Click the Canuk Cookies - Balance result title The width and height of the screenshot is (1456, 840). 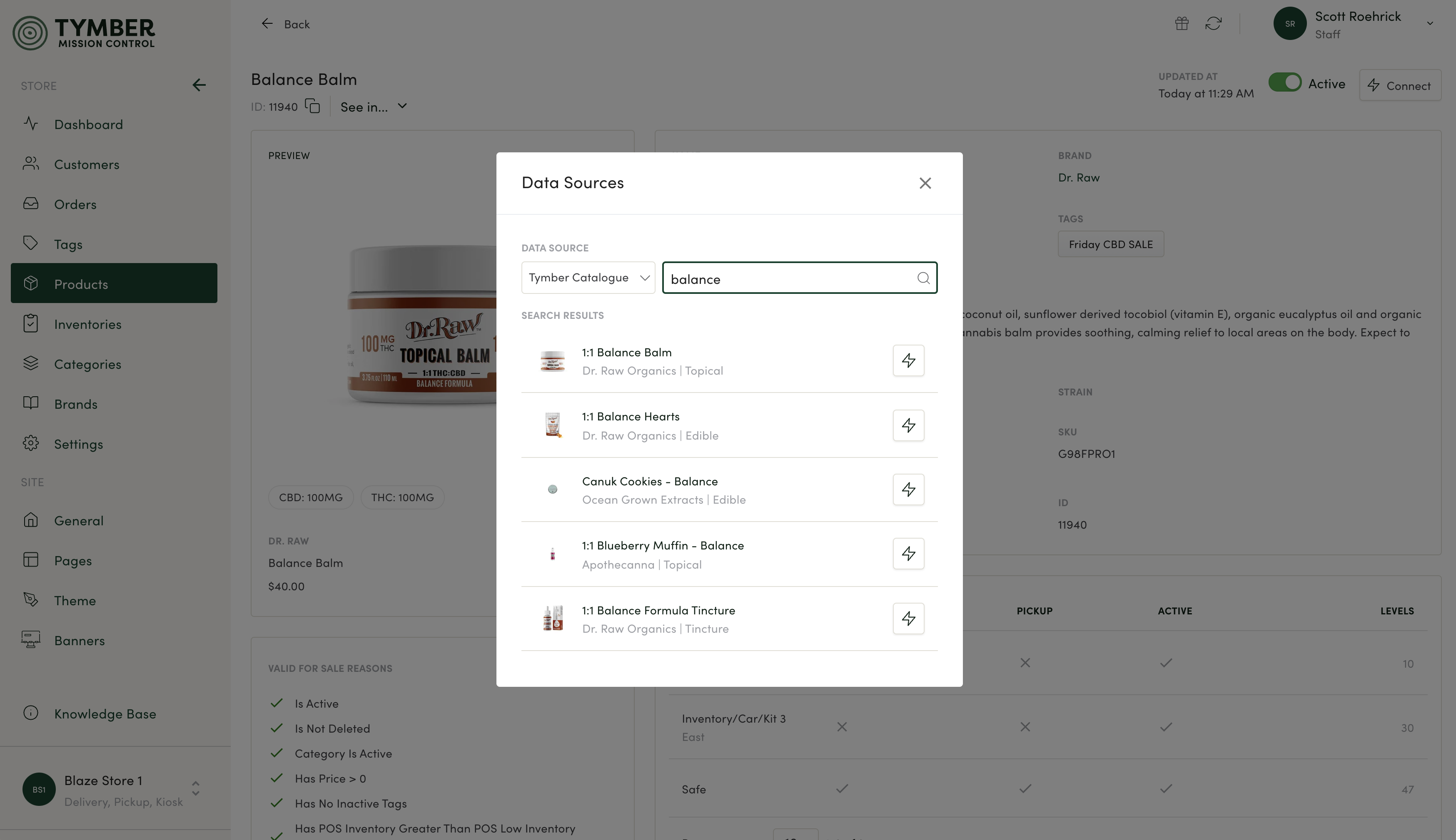[x=650, y=481]
